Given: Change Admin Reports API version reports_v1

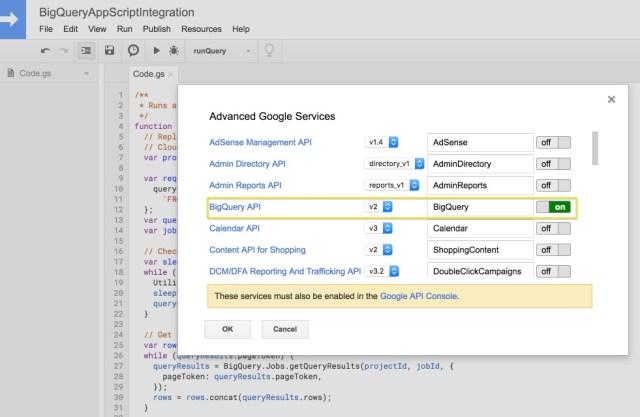Looking at the screenshot, I should point(391,185).
